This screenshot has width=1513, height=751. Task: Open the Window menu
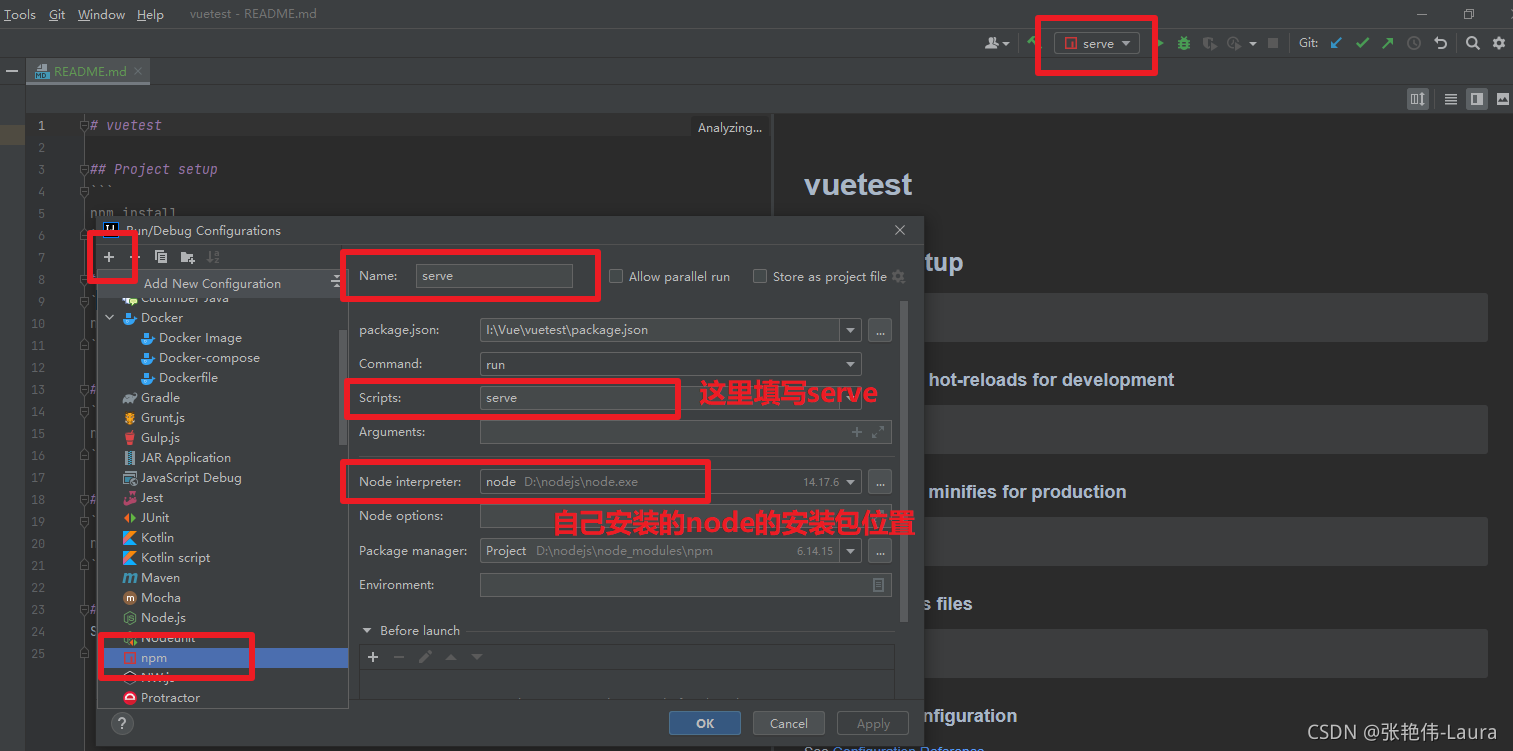coord(101,14)
